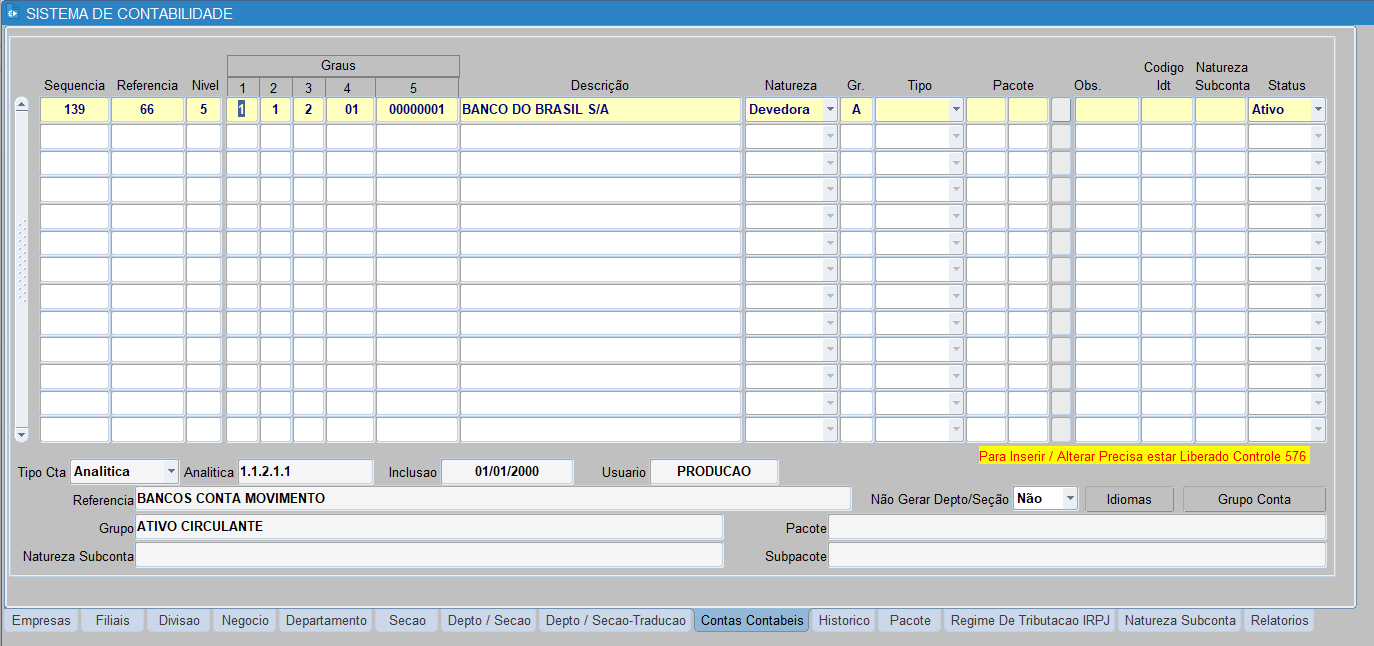Click the application icon in the title bar
The width and height of the screenshot is (1374, 646).
pyautogui.click(x=12, y=14)
